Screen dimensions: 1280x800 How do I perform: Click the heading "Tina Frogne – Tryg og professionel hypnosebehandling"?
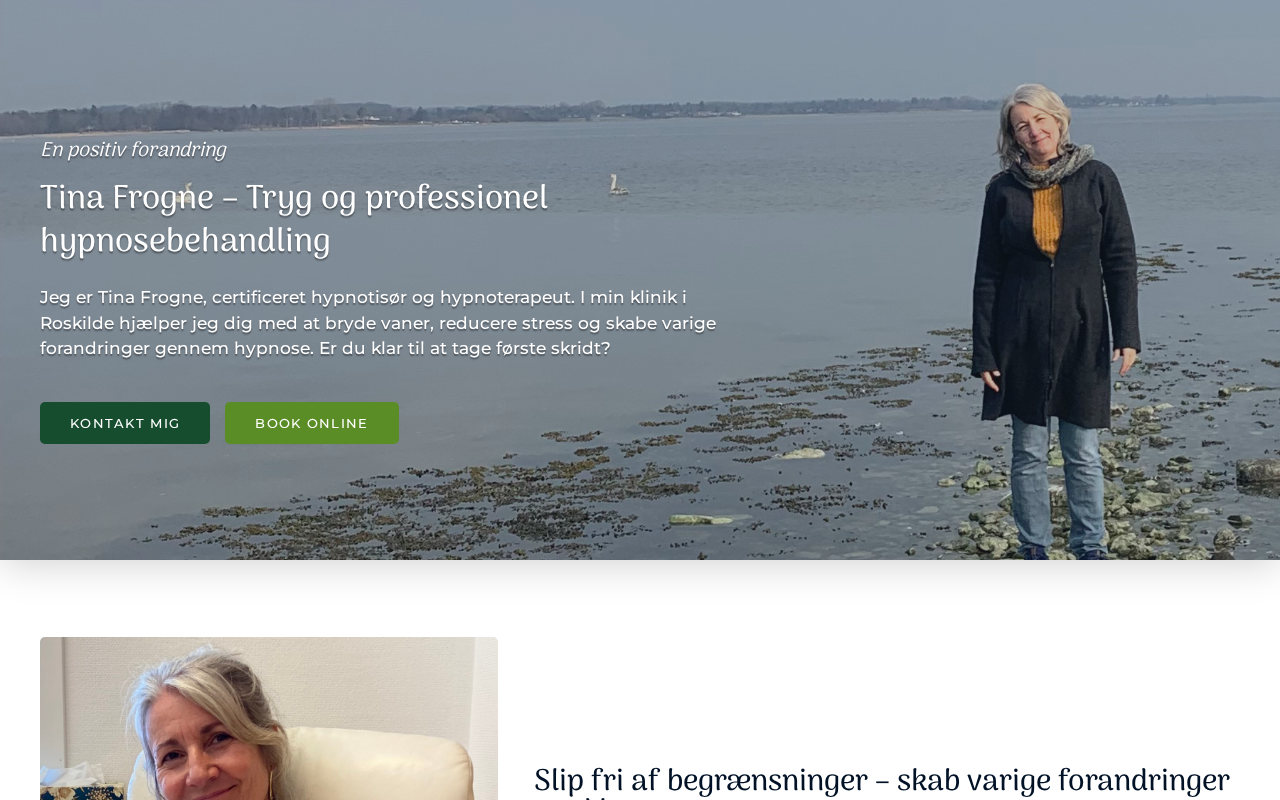(x=294, y=220)
